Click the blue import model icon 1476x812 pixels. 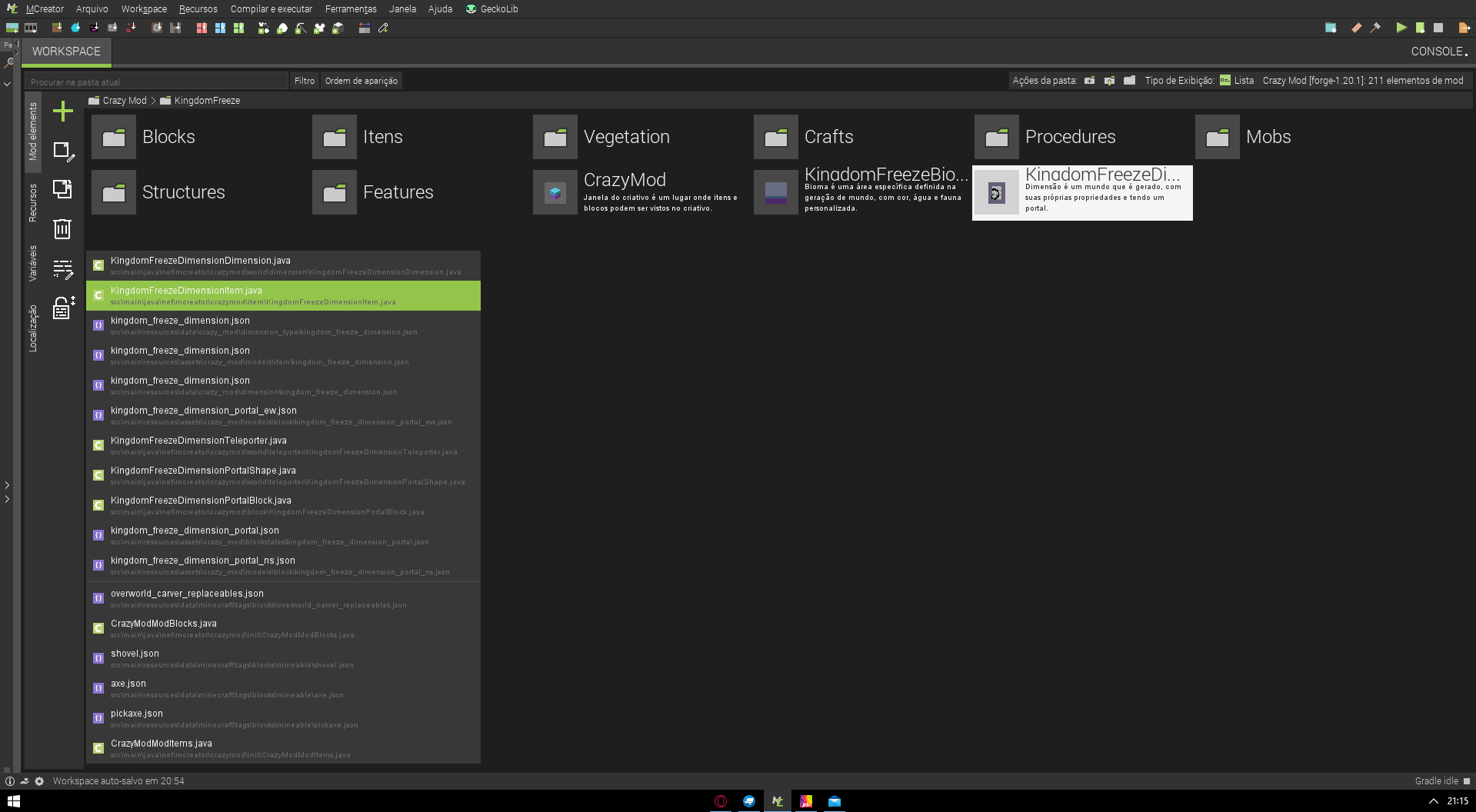tap(220, 28)
